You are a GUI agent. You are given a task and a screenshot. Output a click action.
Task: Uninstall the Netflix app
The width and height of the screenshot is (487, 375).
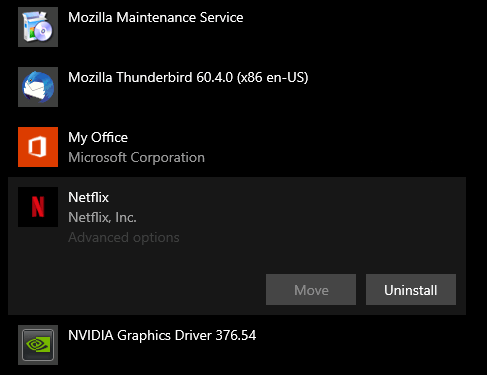click(411, 290)
